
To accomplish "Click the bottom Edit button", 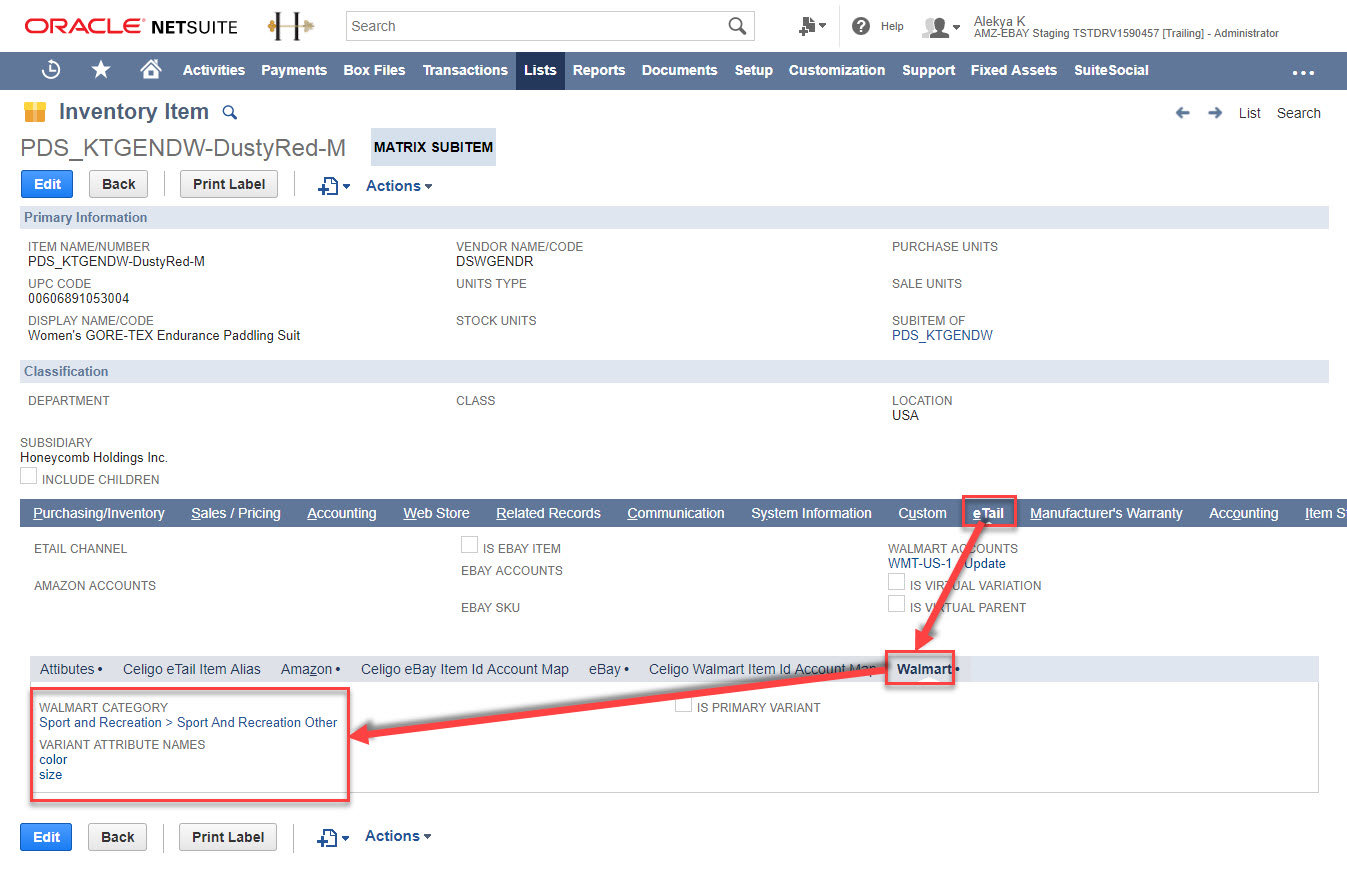I will 46,837.
